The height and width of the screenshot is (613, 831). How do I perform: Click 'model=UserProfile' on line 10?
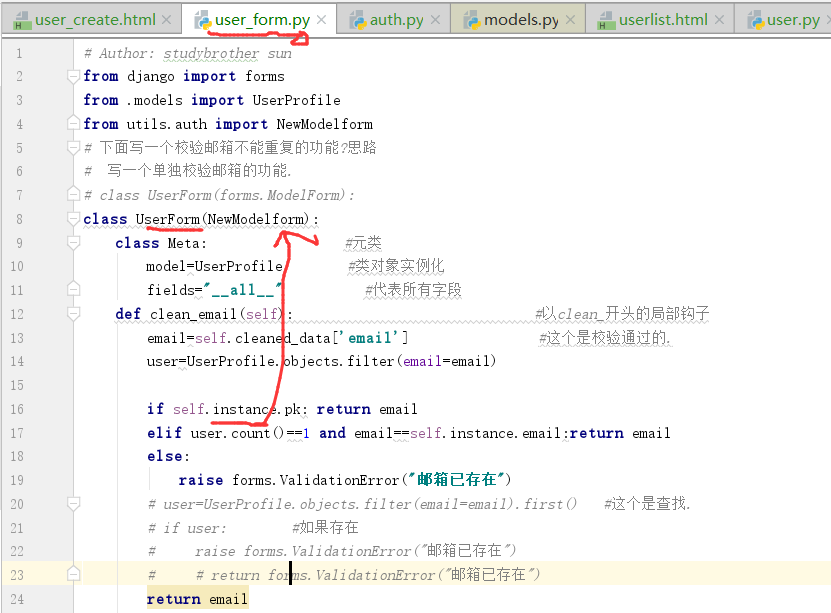215,266
